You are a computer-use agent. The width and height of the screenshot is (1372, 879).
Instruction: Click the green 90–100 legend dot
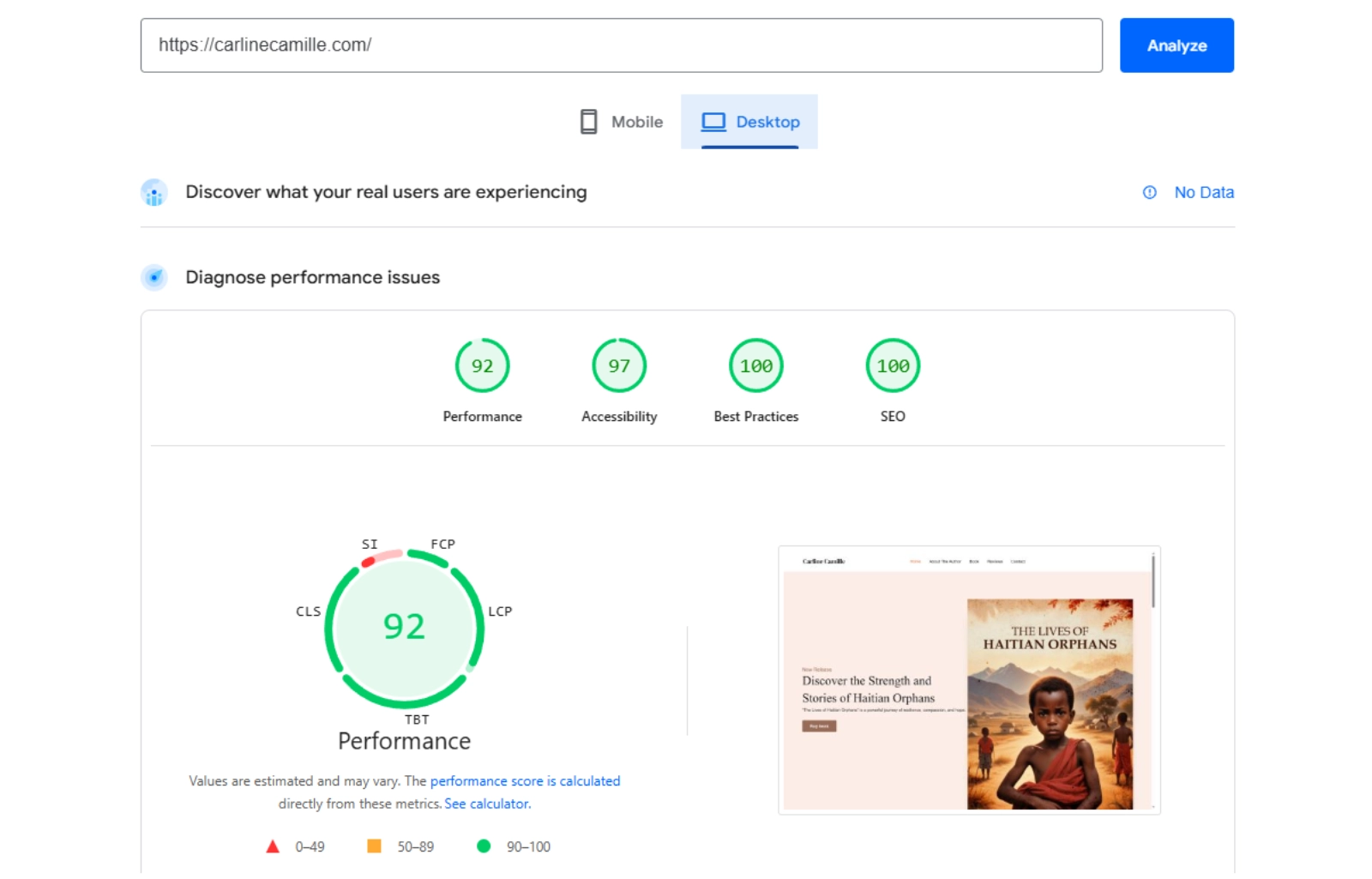484,846
